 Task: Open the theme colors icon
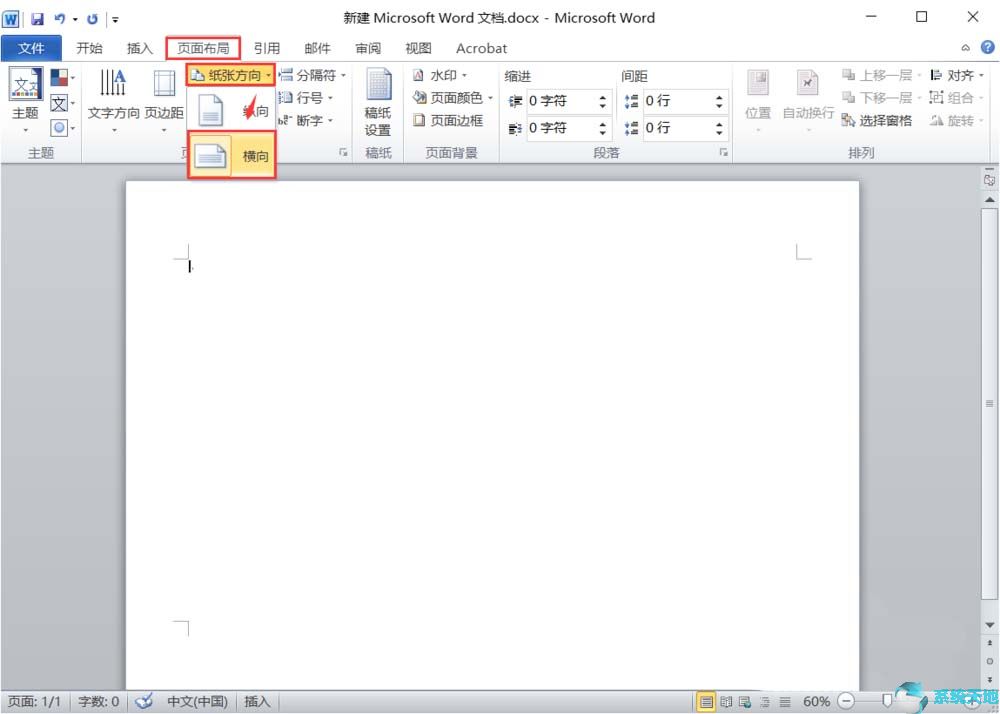62,78
